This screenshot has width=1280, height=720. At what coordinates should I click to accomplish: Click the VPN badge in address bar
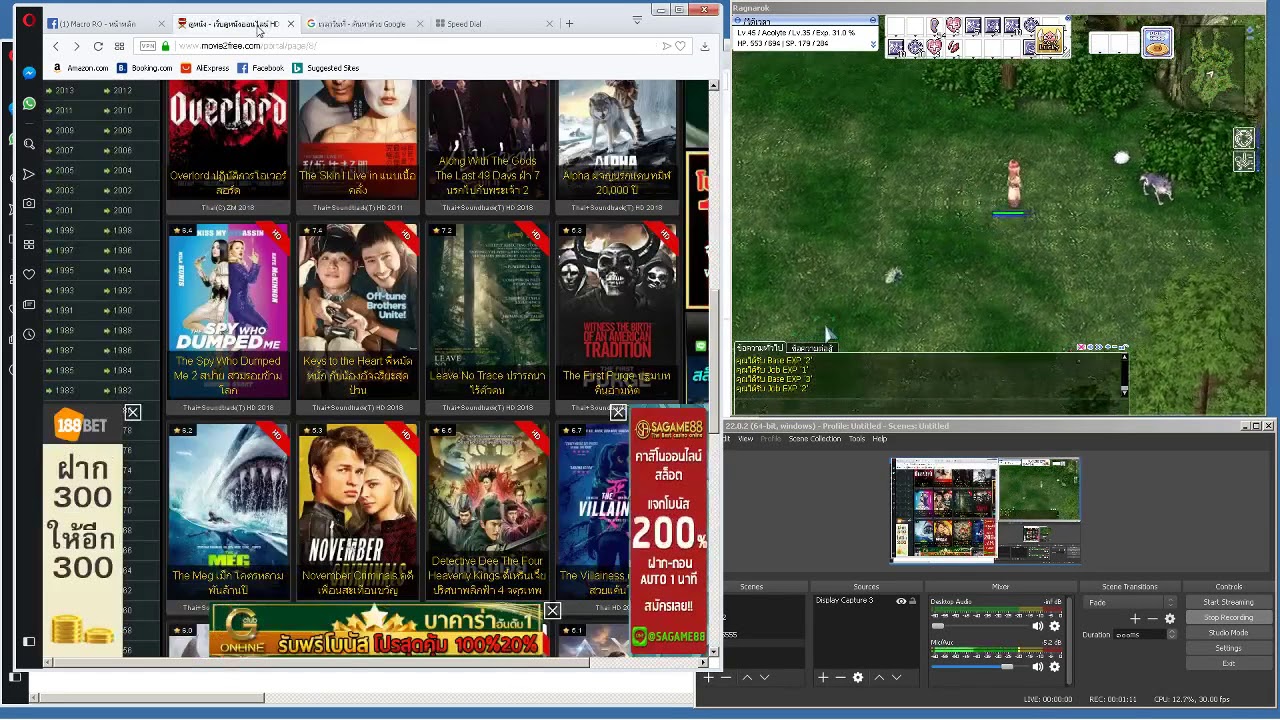pos(148,46)
